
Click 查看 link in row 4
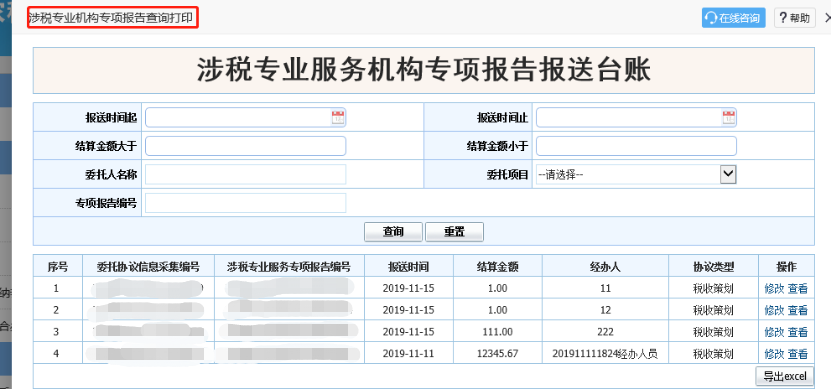pos(798,354)
